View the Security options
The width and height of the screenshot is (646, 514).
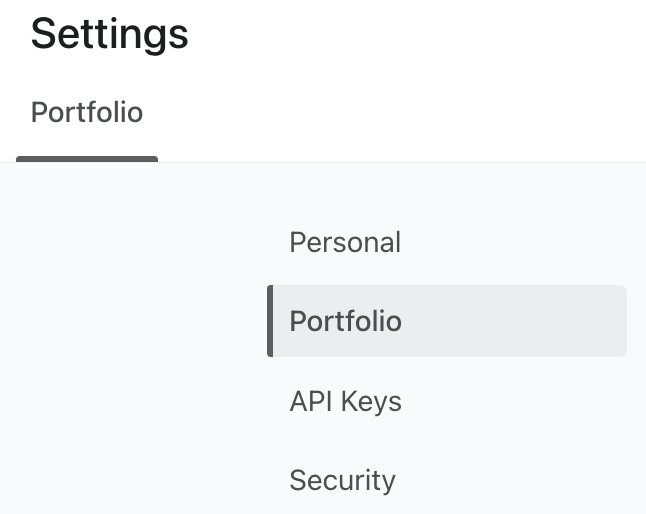[342, 480]
